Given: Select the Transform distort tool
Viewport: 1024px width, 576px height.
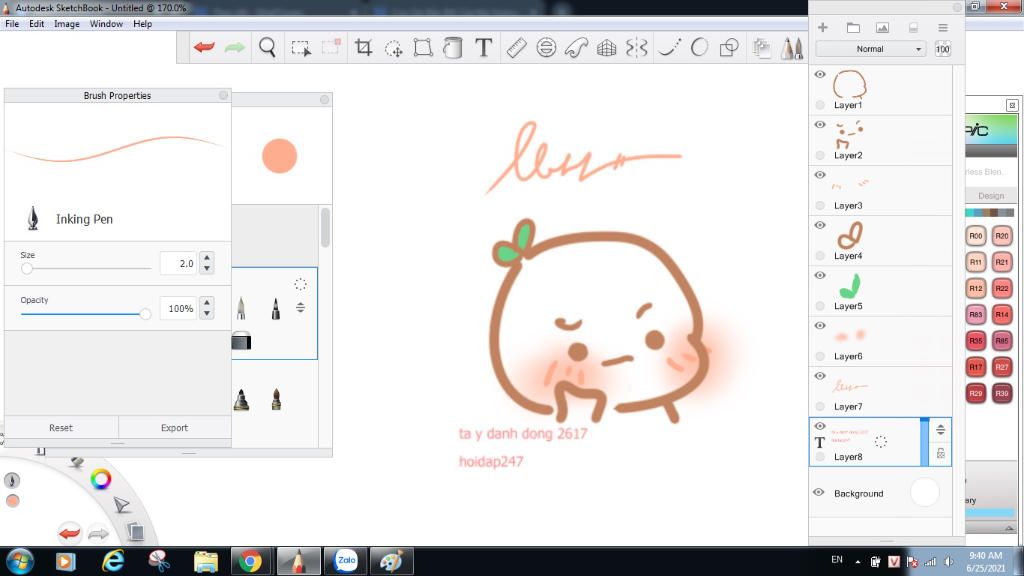Looking at the screenshot, I should point(423,48).
